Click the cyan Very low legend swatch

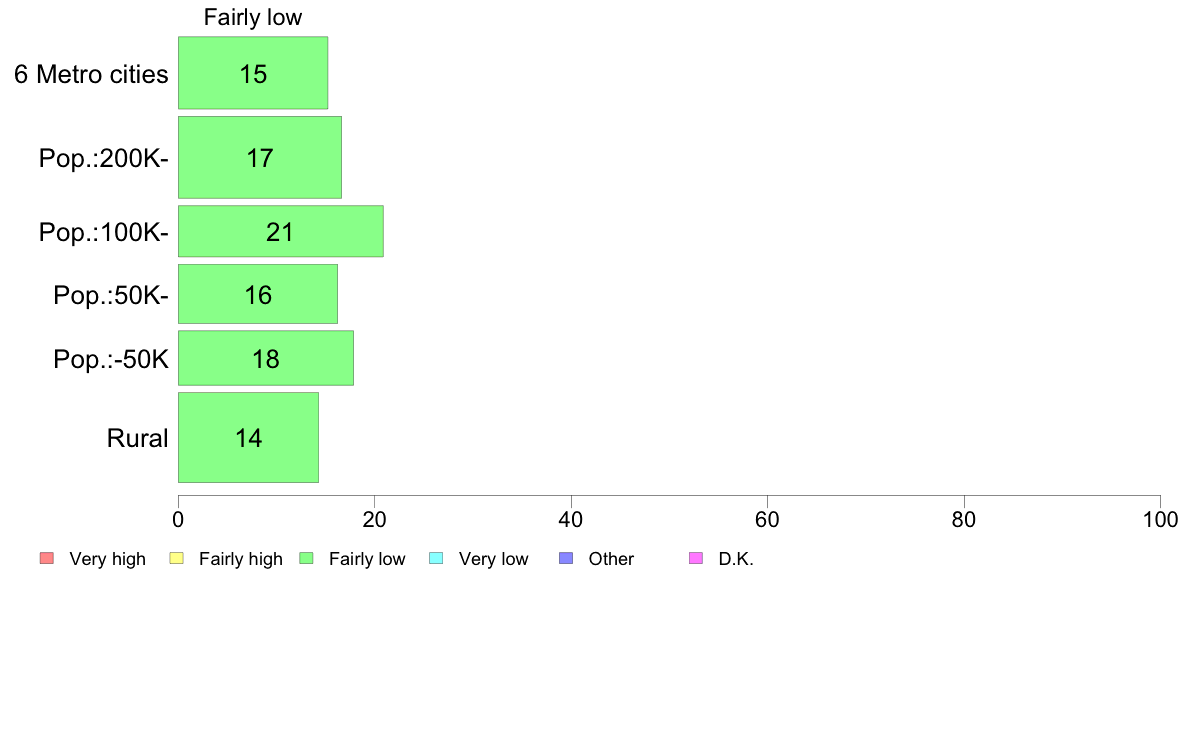coord(435,558)
